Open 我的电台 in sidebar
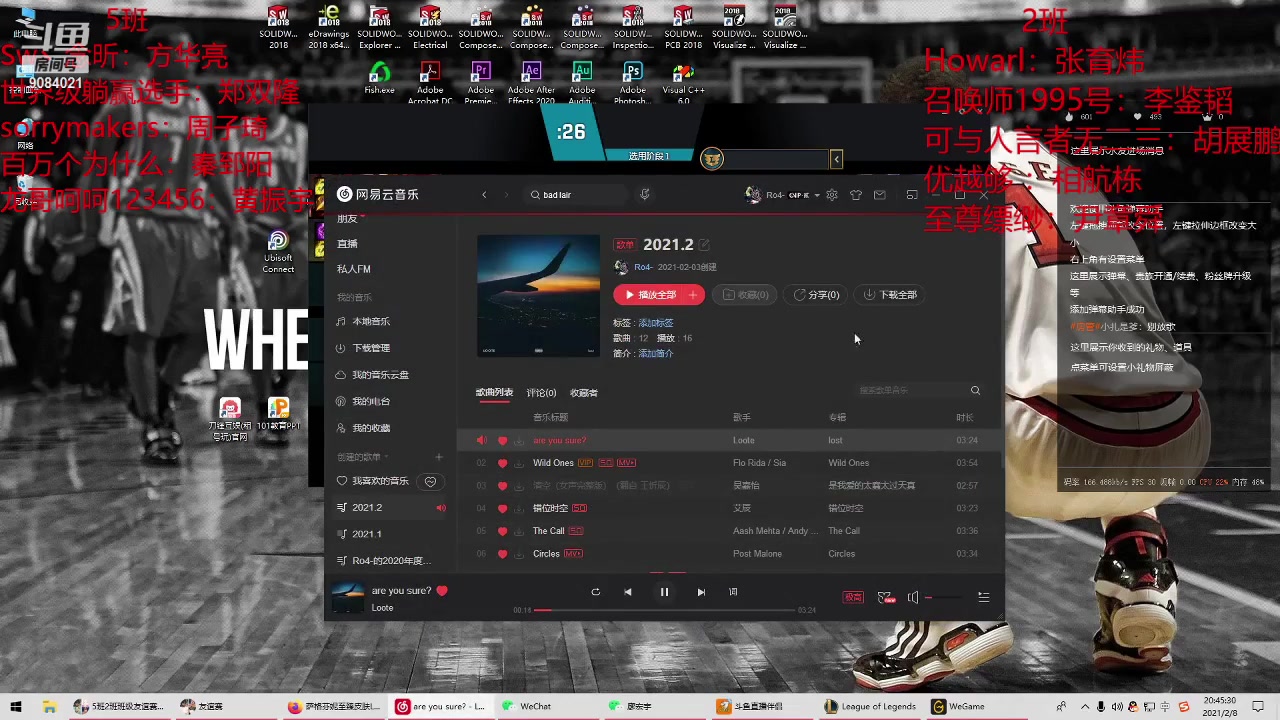Viewport: 1280px width, 720px height. tap(371, 401)
